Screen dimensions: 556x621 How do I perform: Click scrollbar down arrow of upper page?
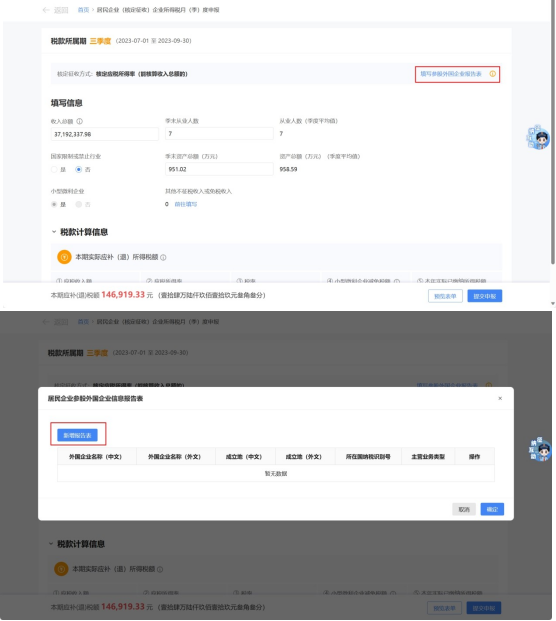pyautogui.click(x=553, y=303)
